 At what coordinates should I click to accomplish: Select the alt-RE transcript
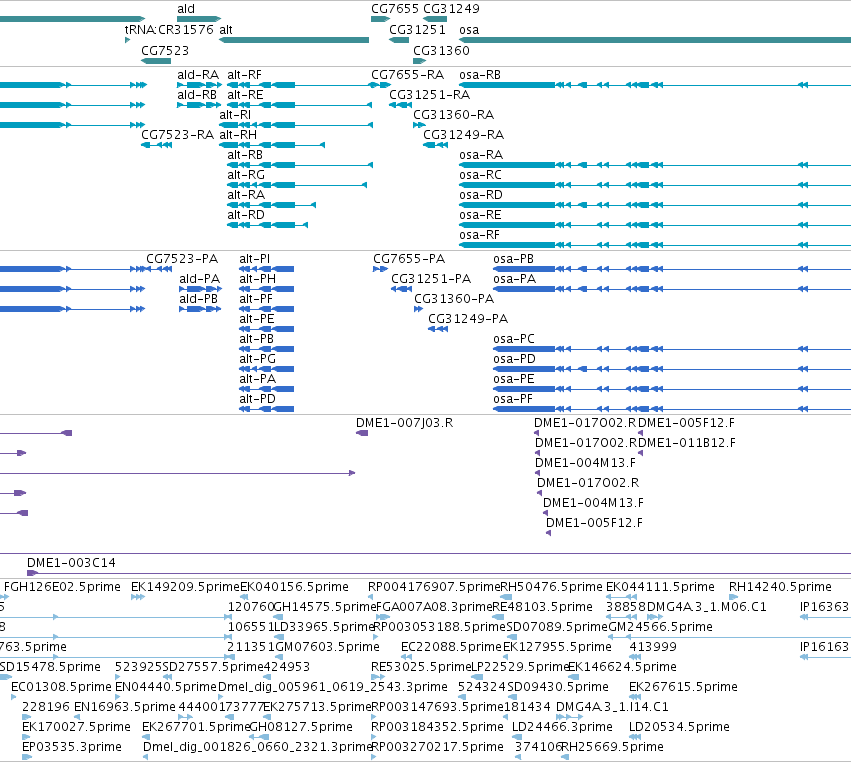click(x=300, y=105)
